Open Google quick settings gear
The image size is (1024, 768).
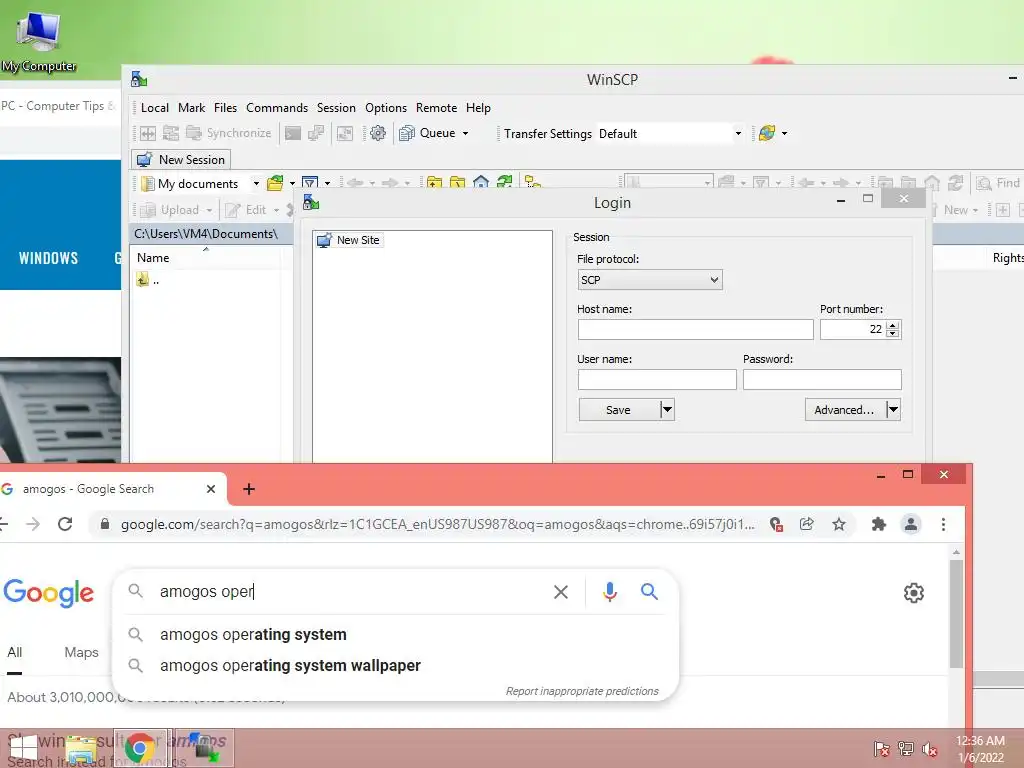(x=914, y=593)
